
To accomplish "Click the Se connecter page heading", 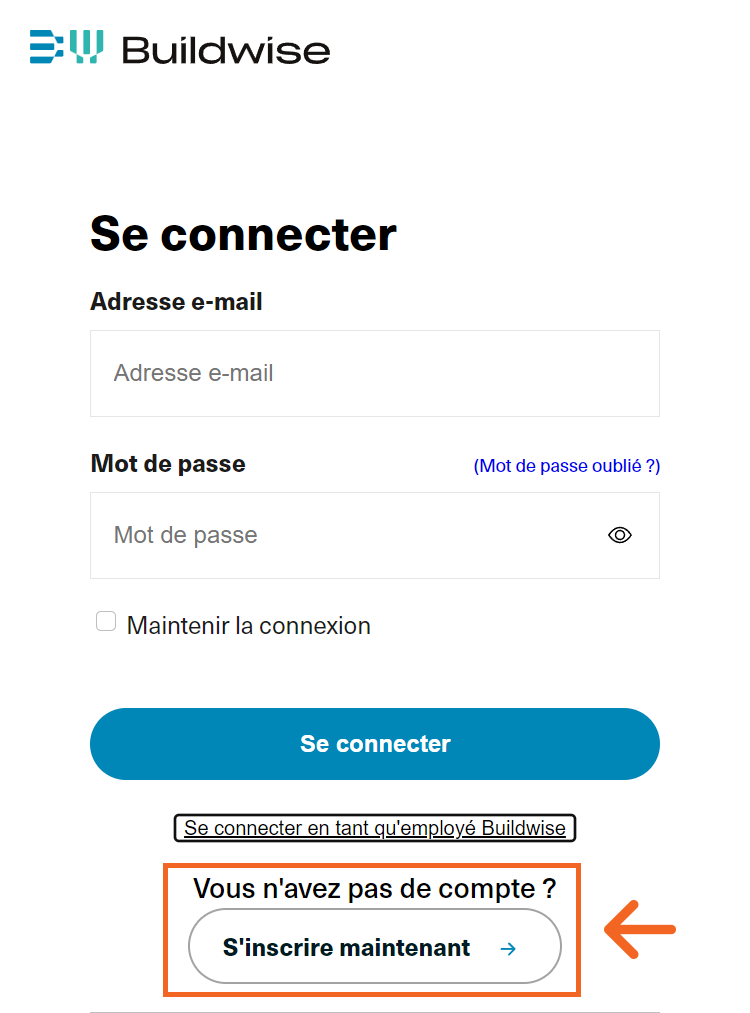I will click(243, 234).
